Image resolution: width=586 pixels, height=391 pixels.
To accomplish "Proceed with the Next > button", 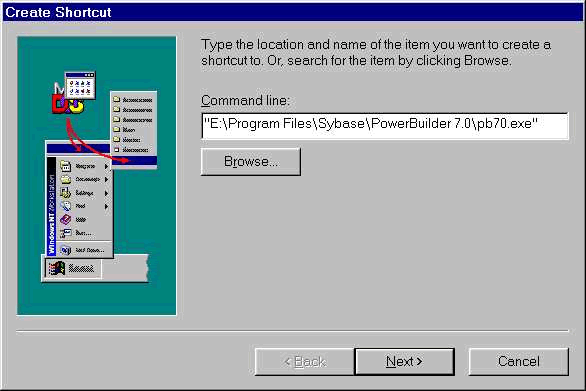I will [404, 361].
